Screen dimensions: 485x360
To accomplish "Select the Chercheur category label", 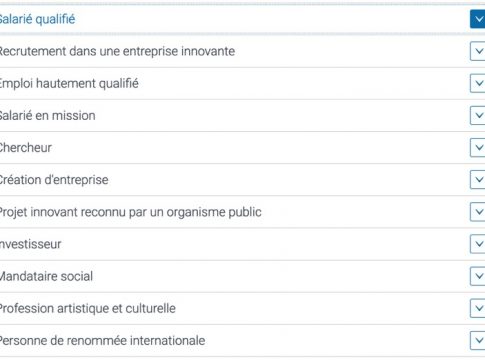I will (26, 147).
